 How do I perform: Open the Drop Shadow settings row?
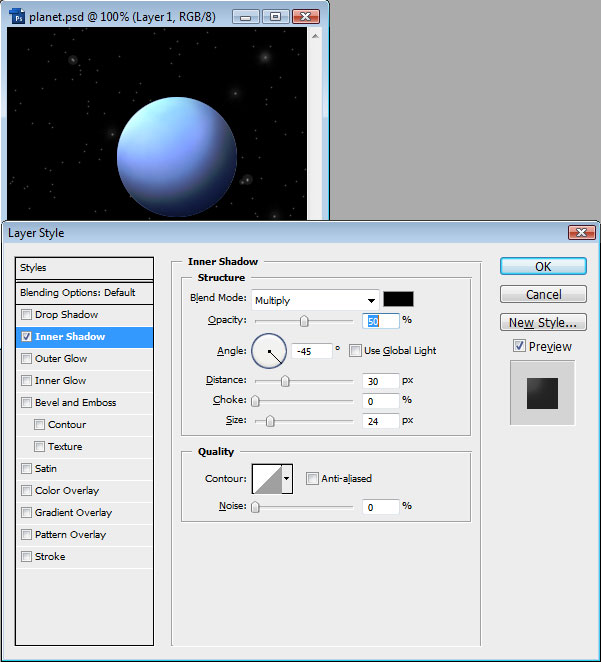[x=84, y=315]
